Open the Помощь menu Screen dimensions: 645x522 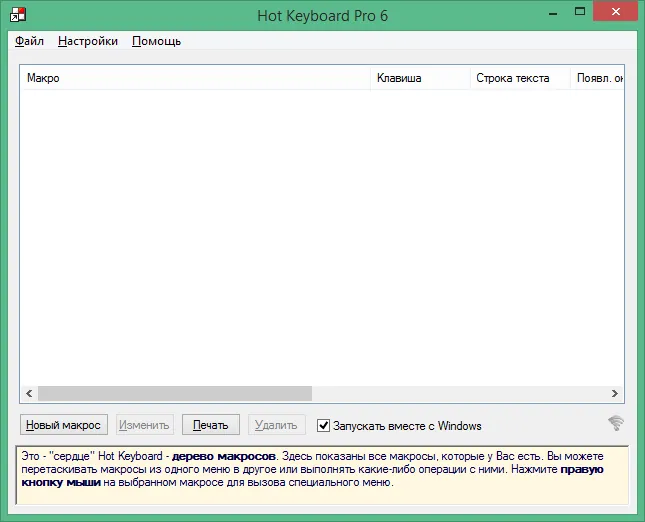point(156,41)
